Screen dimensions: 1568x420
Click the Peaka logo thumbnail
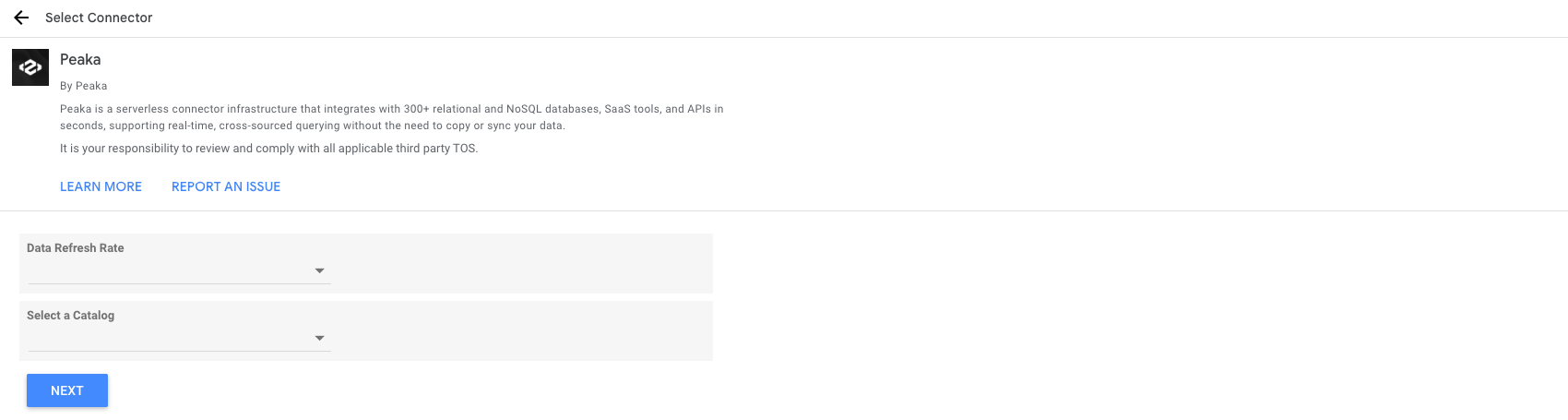(x=30, y=67)
